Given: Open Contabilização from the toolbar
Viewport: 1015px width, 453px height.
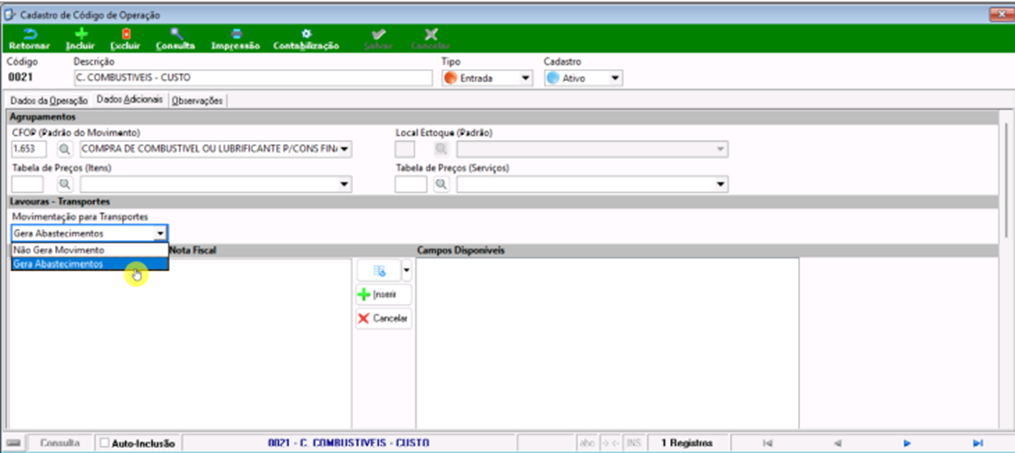Looking at the screenshot, I should pyautogui.click(x=306, y=39).
